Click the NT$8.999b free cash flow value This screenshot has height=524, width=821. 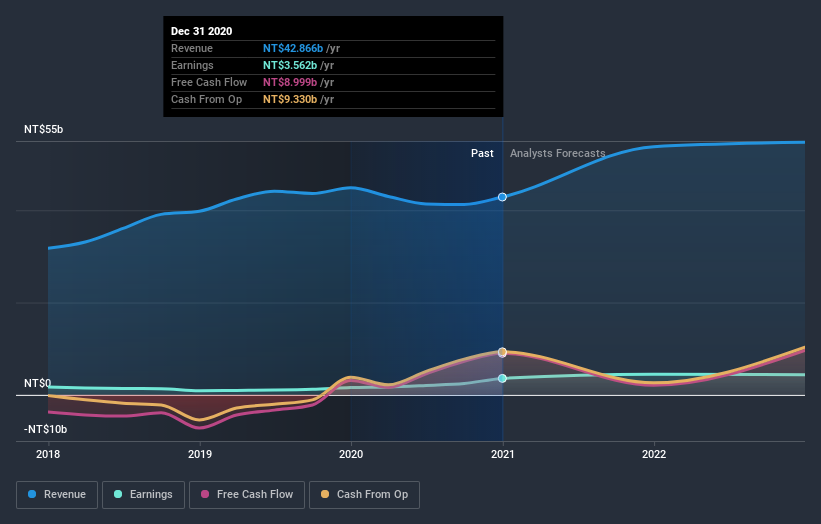pos(290,82)
